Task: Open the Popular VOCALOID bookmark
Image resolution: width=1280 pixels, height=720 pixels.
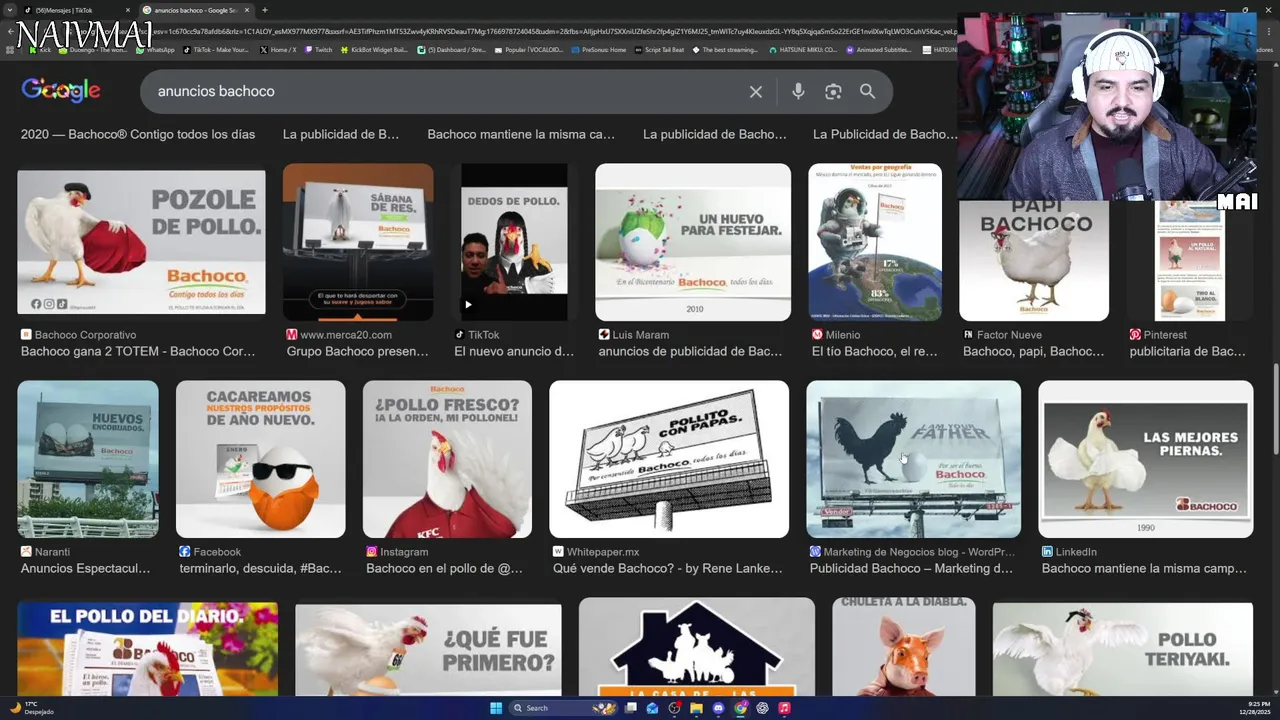Action: pos(530,49)
